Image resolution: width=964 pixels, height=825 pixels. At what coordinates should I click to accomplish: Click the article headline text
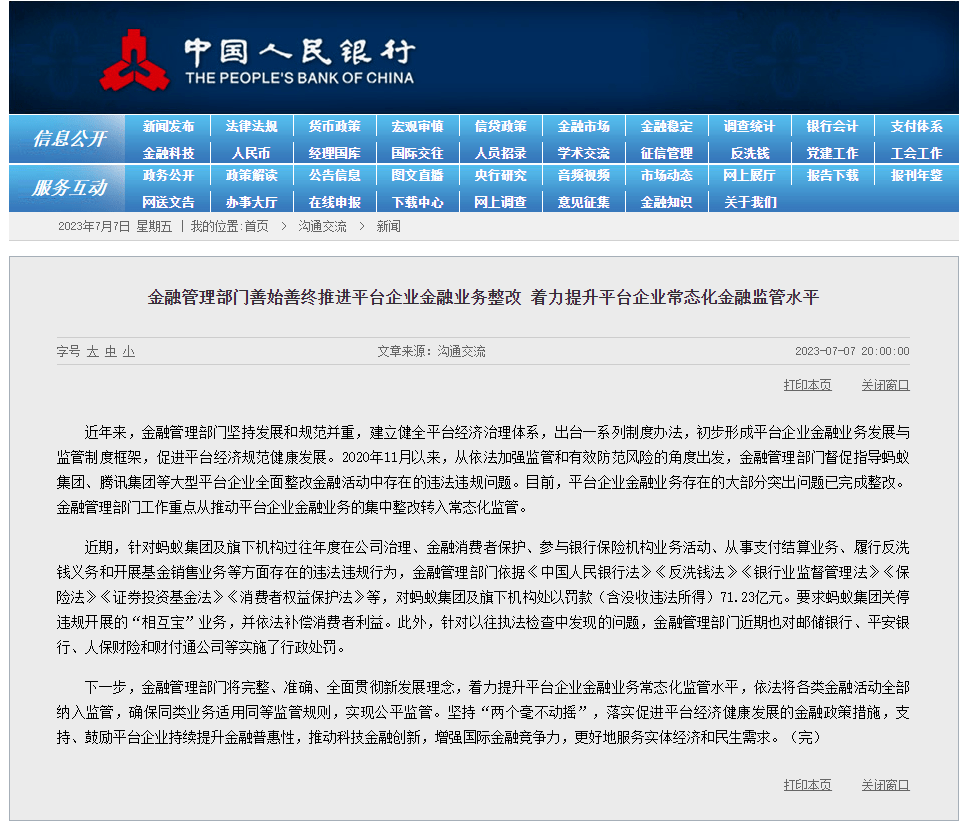483,298
